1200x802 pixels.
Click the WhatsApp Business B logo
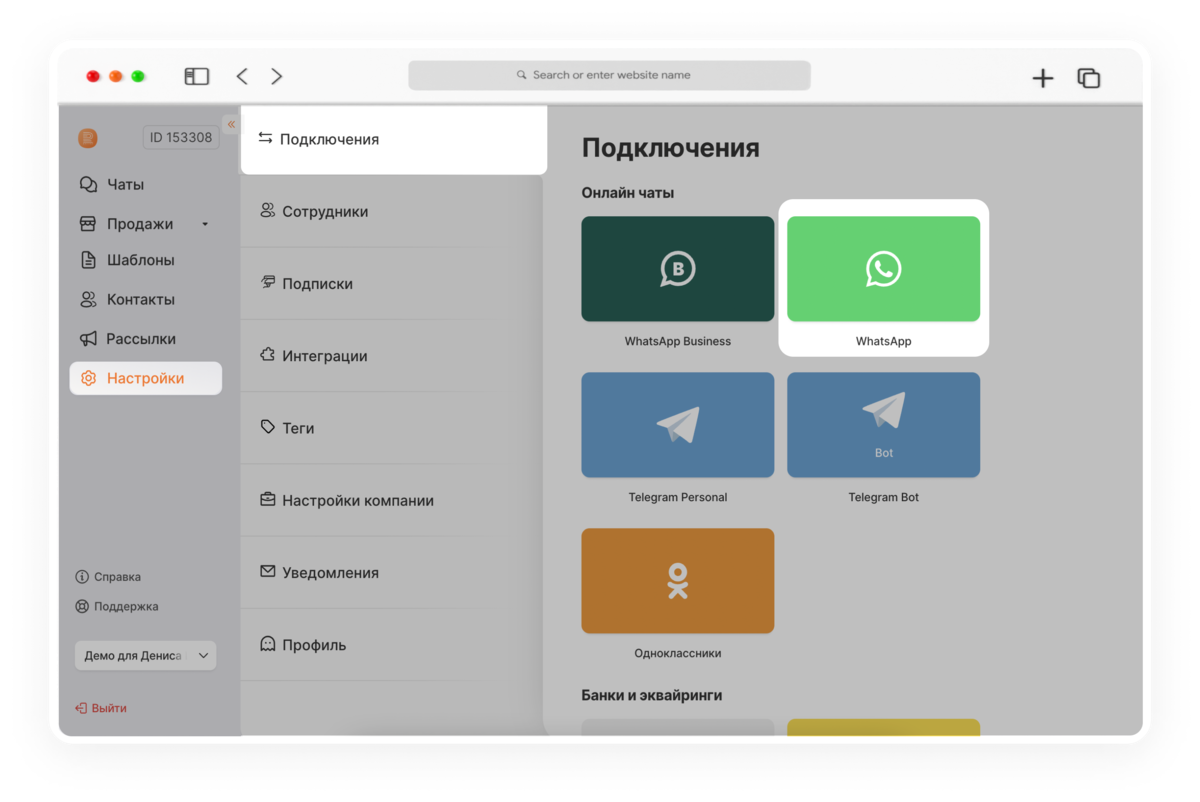pos(677,269)
